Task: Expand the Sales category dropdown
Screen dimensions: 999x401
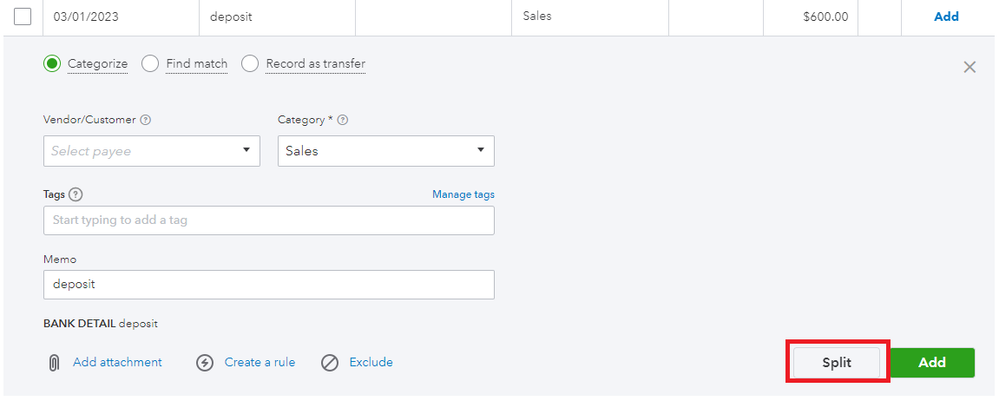Action: pyautogui.click(x=385, y=151)
